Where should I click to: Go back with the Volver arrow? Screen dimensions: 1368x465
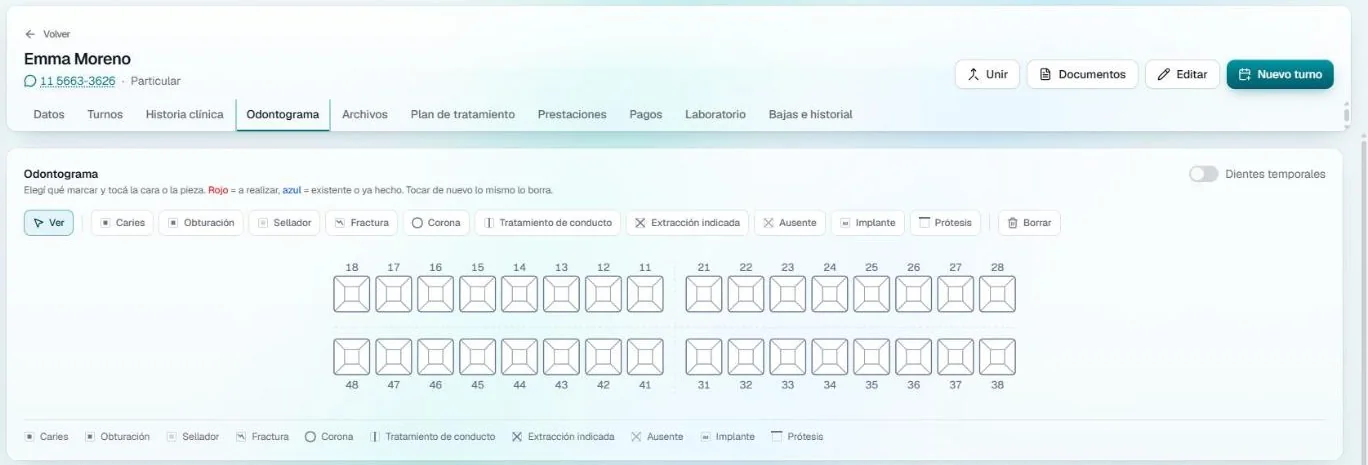click(x=47, y=34)
